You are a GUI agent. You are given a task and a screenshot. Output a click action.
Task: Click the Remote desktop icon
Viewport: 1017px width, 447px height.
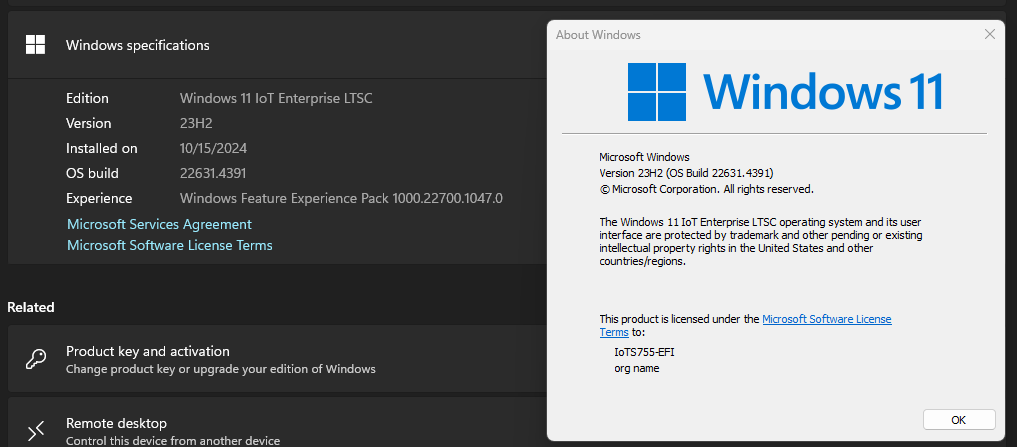click(x=35, y=431)
